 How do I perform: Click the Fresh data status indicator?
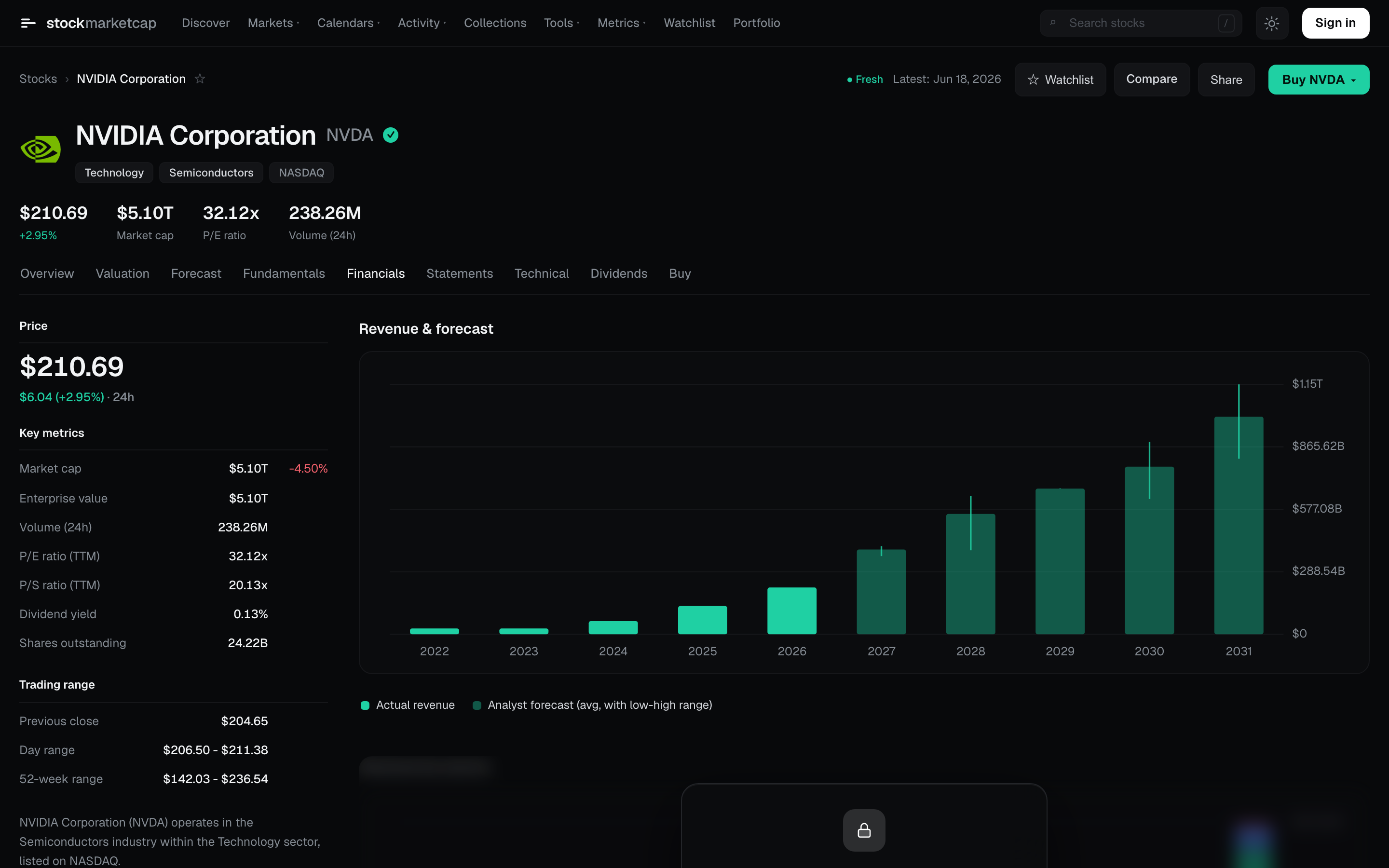865,79
